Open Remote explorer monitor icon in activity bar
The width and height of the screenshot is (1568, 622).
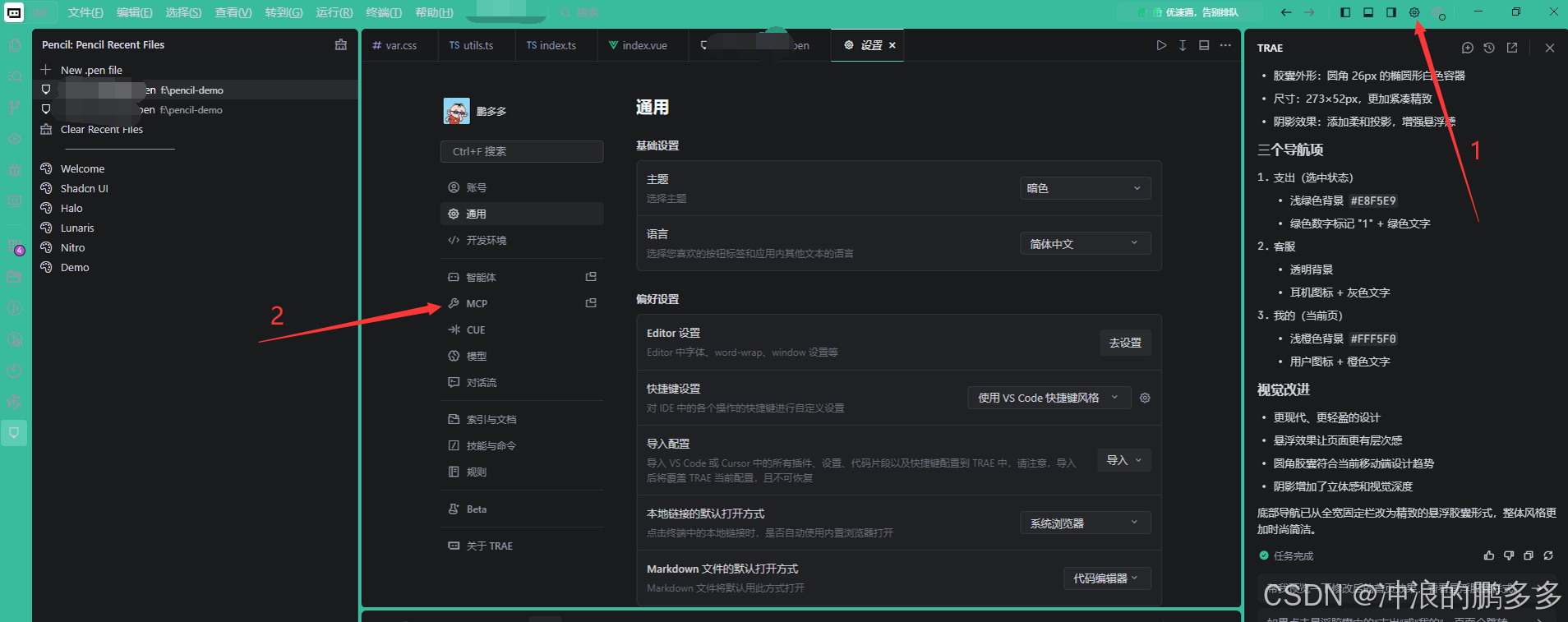(15, 200)
